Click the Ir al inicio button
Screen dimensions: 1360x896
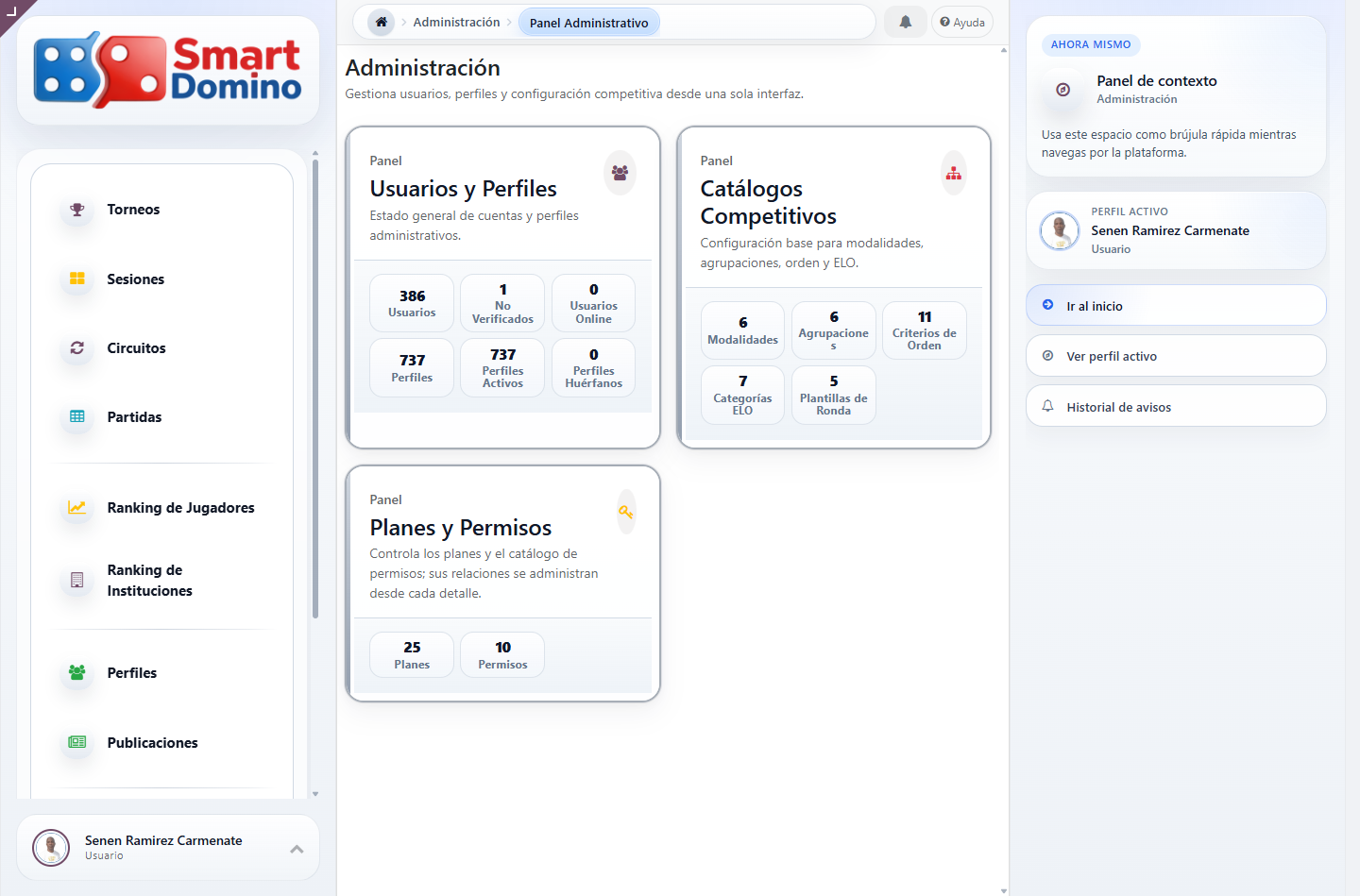coord(1176,305)
